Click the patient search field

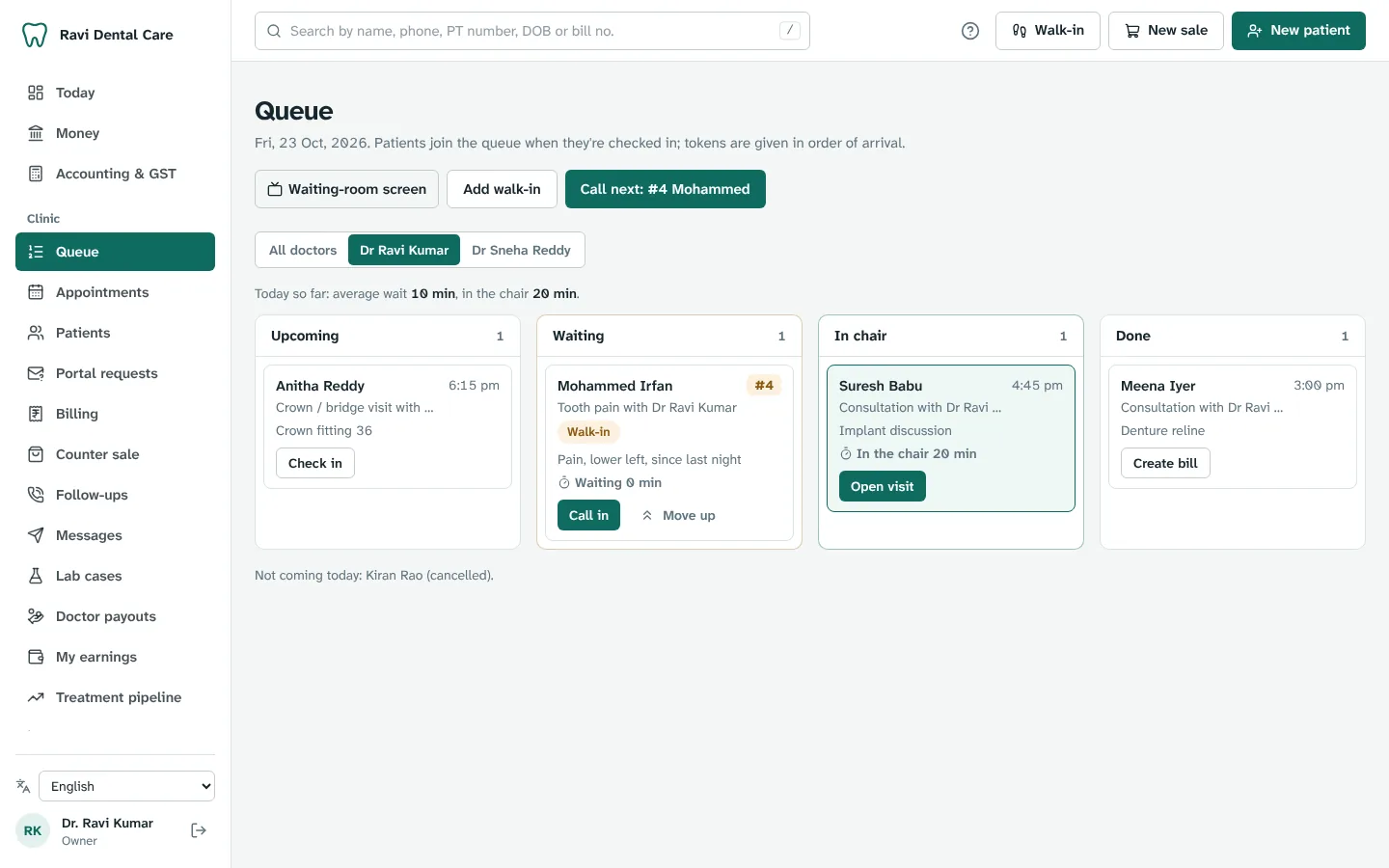(x=532, y=31)
